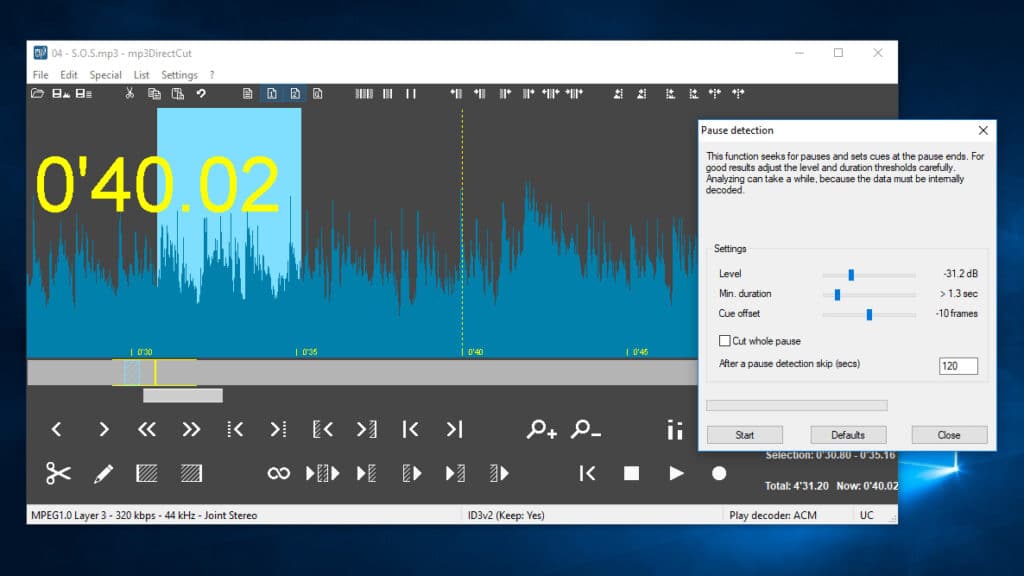This screenshot has width=1024, height=576.
Task: Select the Copy icon in the toolbar
Action: [x=155, y=93]
